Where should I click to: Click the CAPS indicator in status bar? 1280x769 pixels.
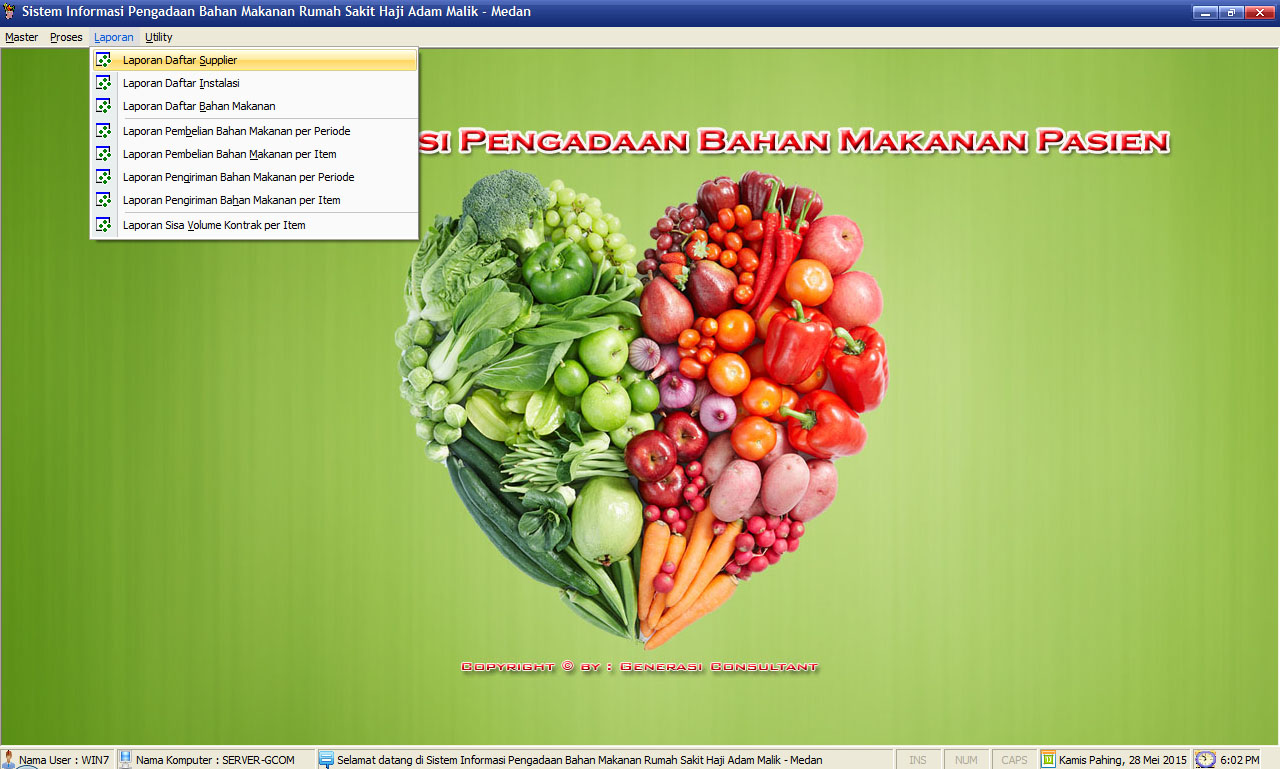1014,760
